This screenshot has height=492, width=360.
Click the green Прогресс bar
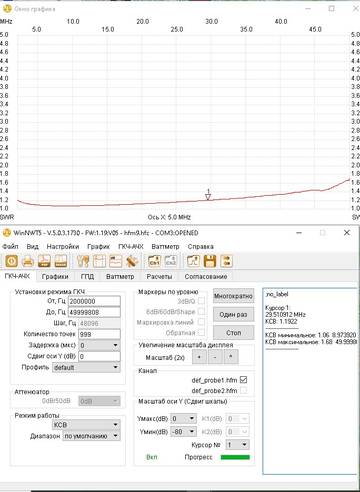(235, 457)
